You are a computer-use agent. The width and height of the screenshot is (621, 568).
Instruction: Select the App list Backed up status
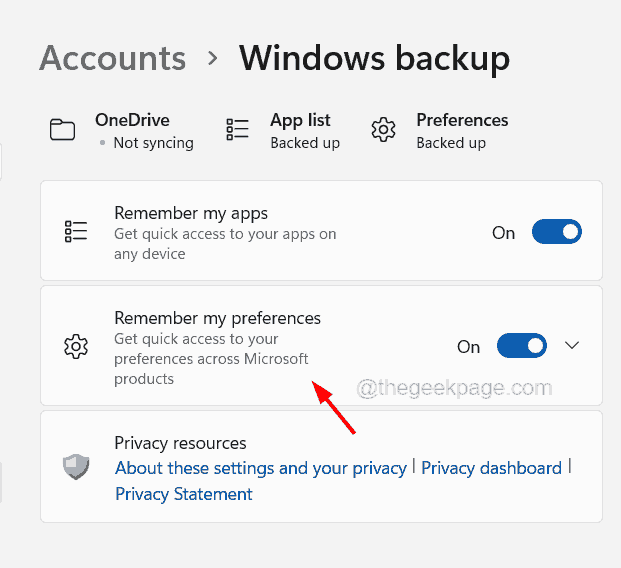(305, 143)
